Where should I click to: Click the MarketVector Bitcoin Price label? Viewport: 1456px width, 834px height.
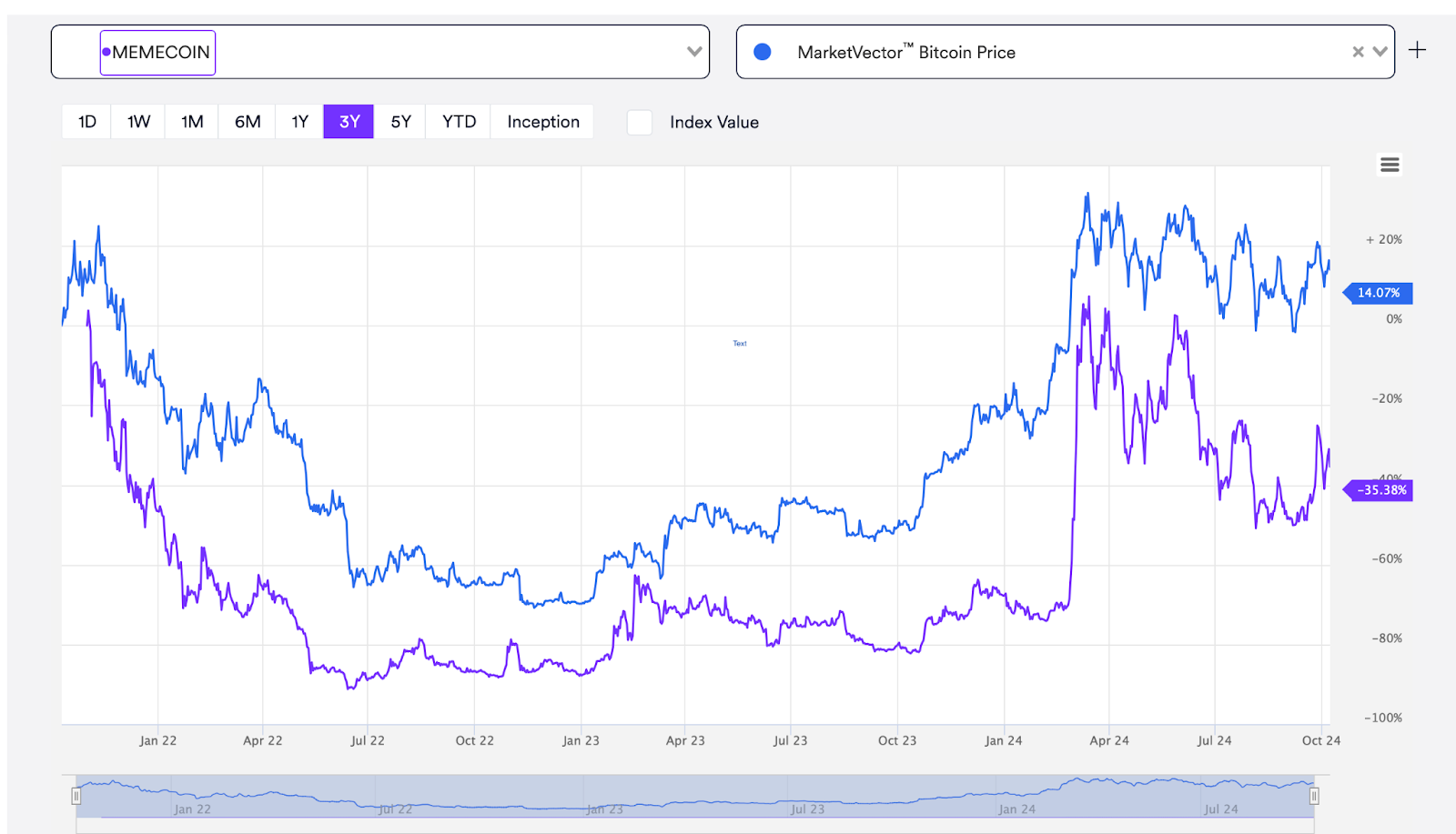[906, 52]
